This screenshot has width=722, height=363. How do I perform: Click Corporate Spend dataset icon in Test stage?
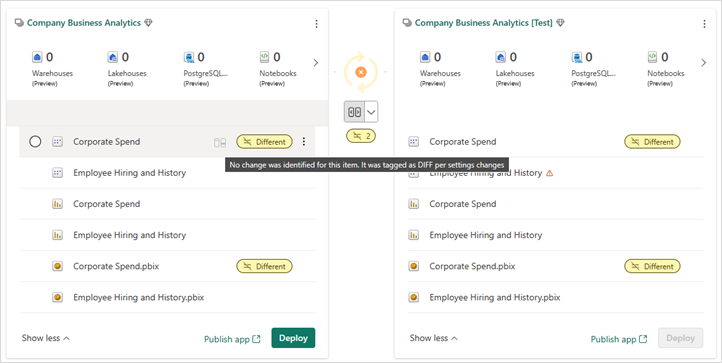(x=413, y=142)
